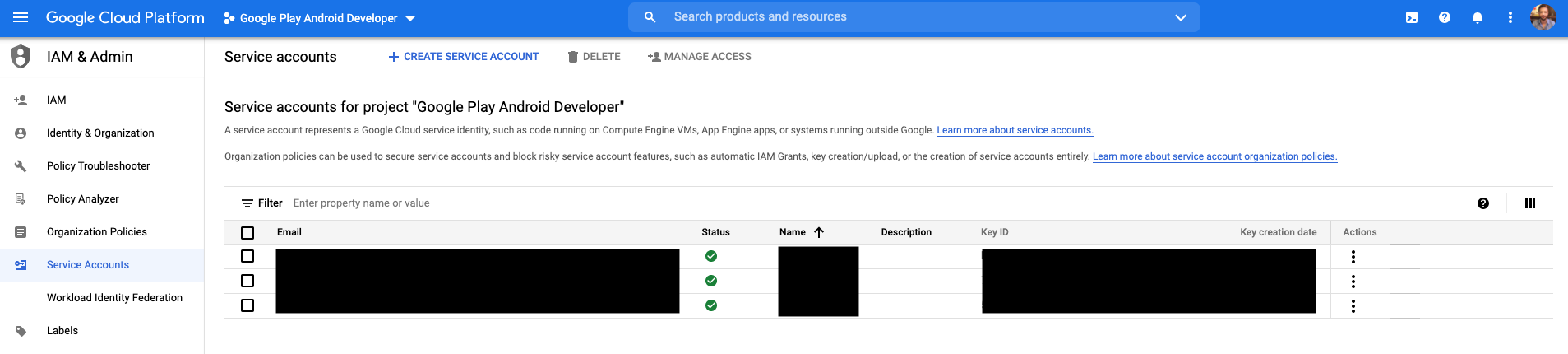Open actions menu for second service account
1568x354 pixels.
point(1353,282)
